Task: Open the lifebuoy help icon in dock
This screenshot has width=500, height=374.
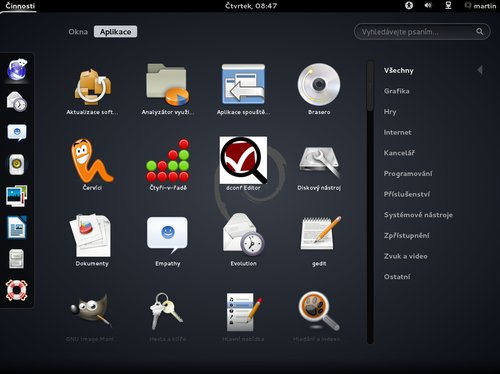Action: pos(16,290)
